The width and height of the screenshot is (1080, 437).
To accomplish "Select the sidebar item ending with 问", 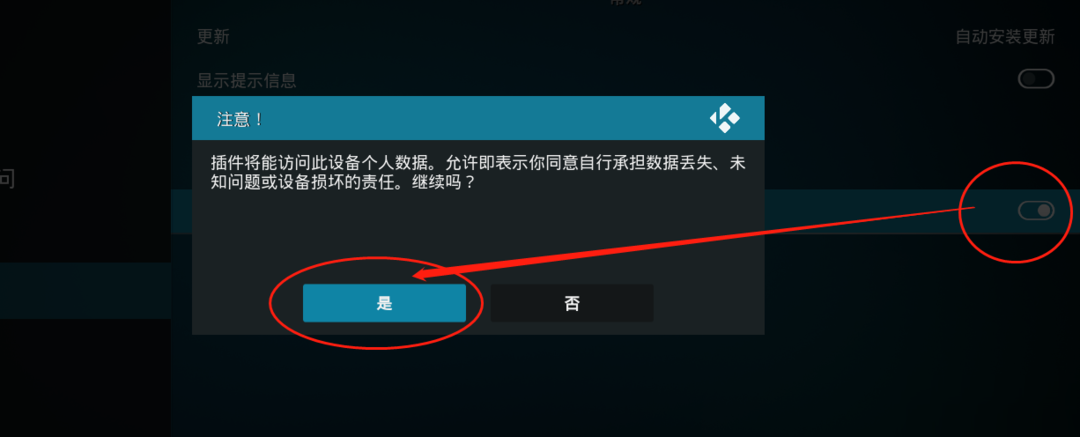I will click(x=7, y=179).
